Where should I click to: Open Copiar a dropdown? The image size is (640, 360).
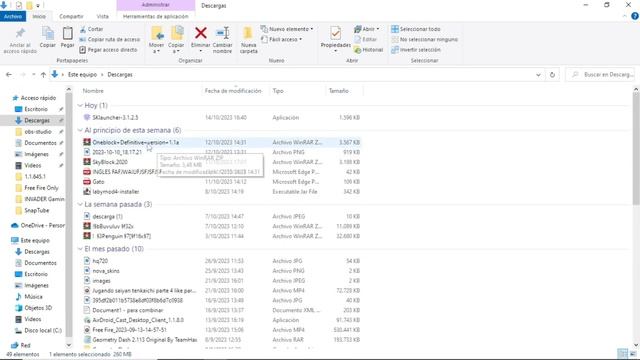[x=176, y=40]
